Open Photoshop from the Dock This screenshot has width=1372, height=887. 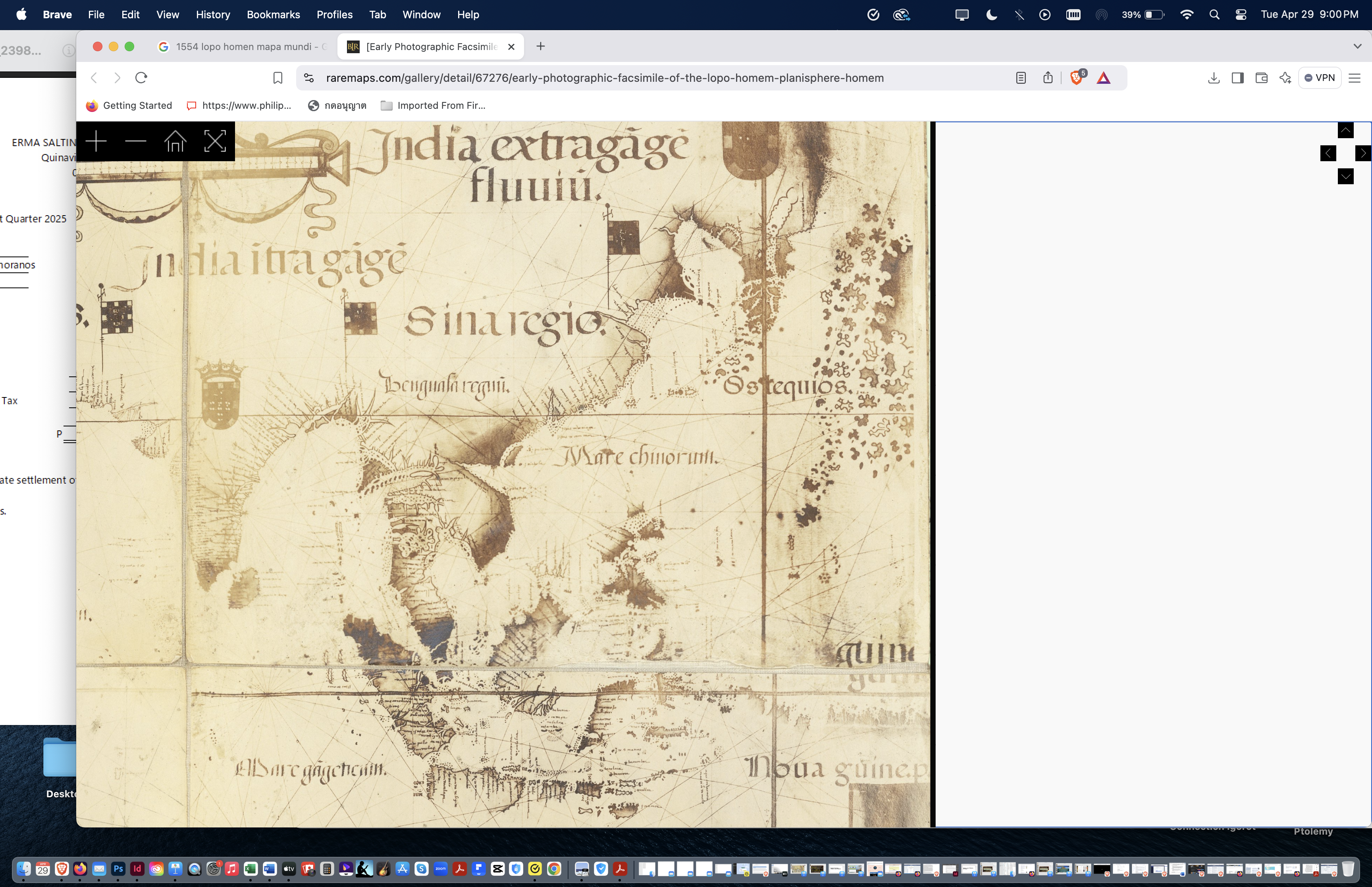coord(118,869)
